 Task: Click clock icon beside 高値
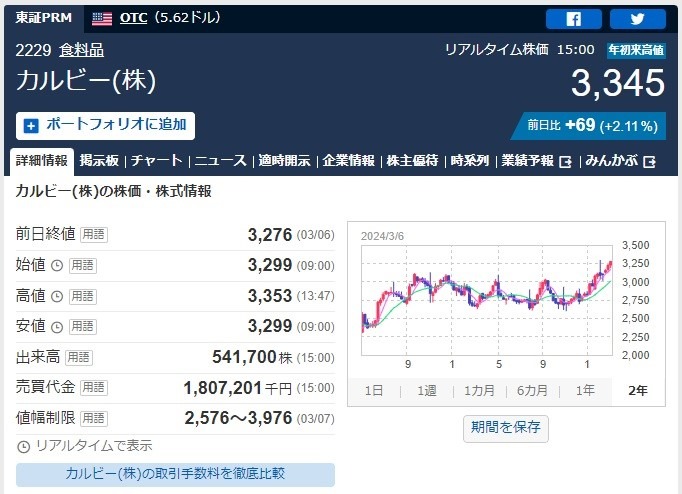point(57,297)
